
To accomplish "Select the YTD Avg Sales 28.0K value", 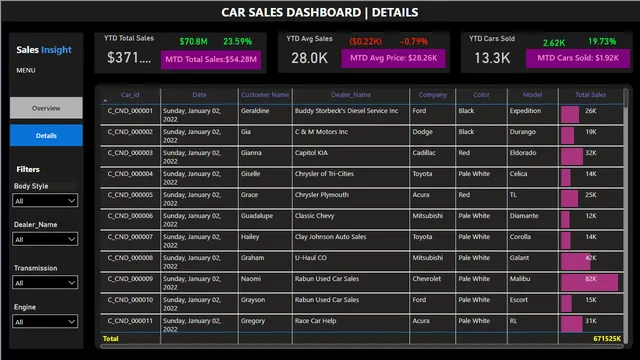I will tap(309, 58).
